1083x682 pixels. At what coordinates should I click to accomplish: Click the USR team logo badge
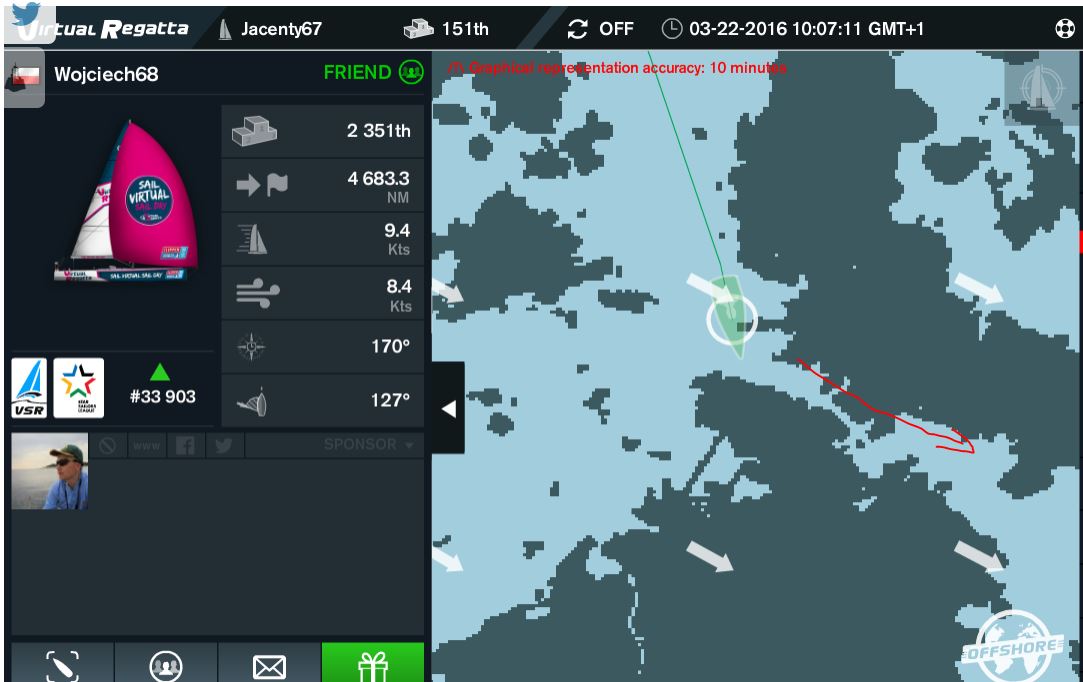[29, 388]
